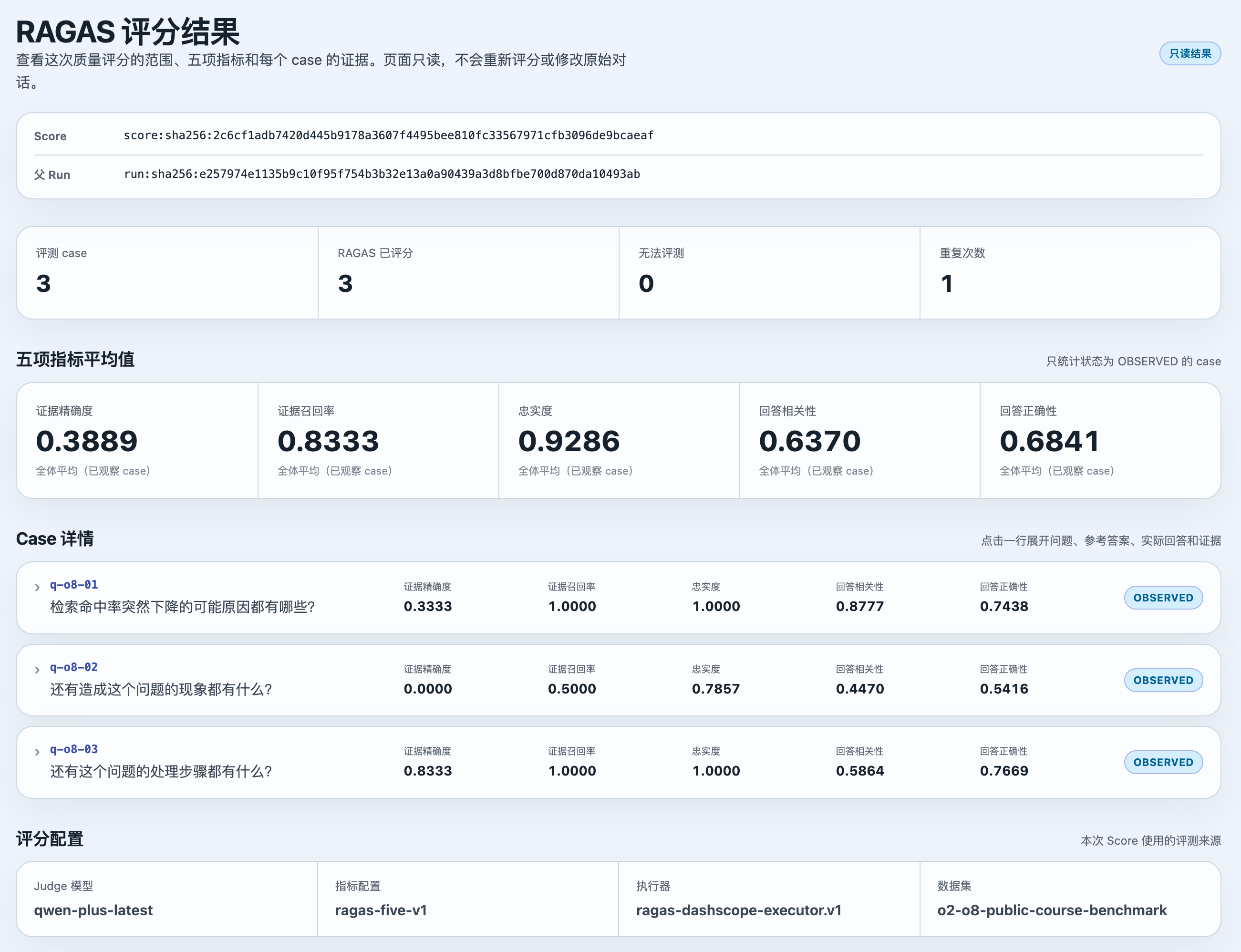Click the 回答正确性 average 0.6841
1241x952 pixels.
coord(1049,441)
